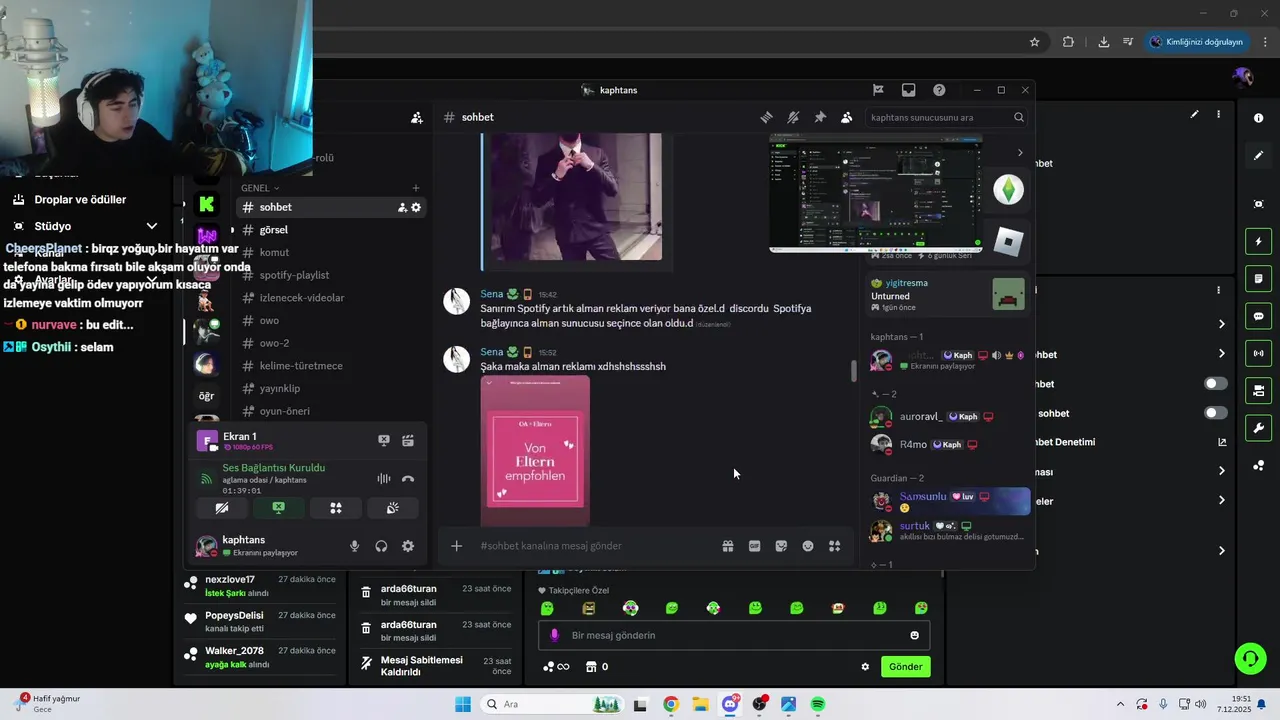The height and width of the screenshot is (720, 1280).
Task: Open noise suppression waveform icon
Action: (x=384, y=479)
